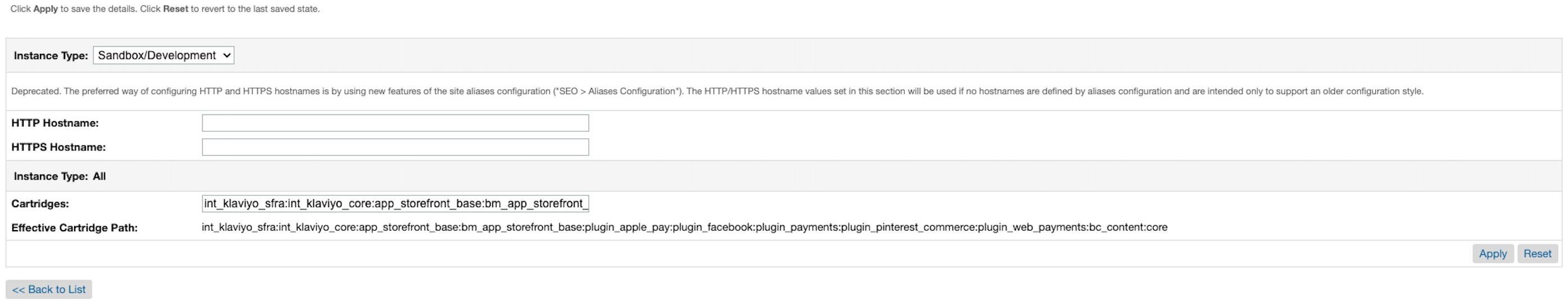This screenshot has height=303, width=1568.
Task: Click into the Cartridges text field
Action: pyautogui.click(x=395, y=203)
